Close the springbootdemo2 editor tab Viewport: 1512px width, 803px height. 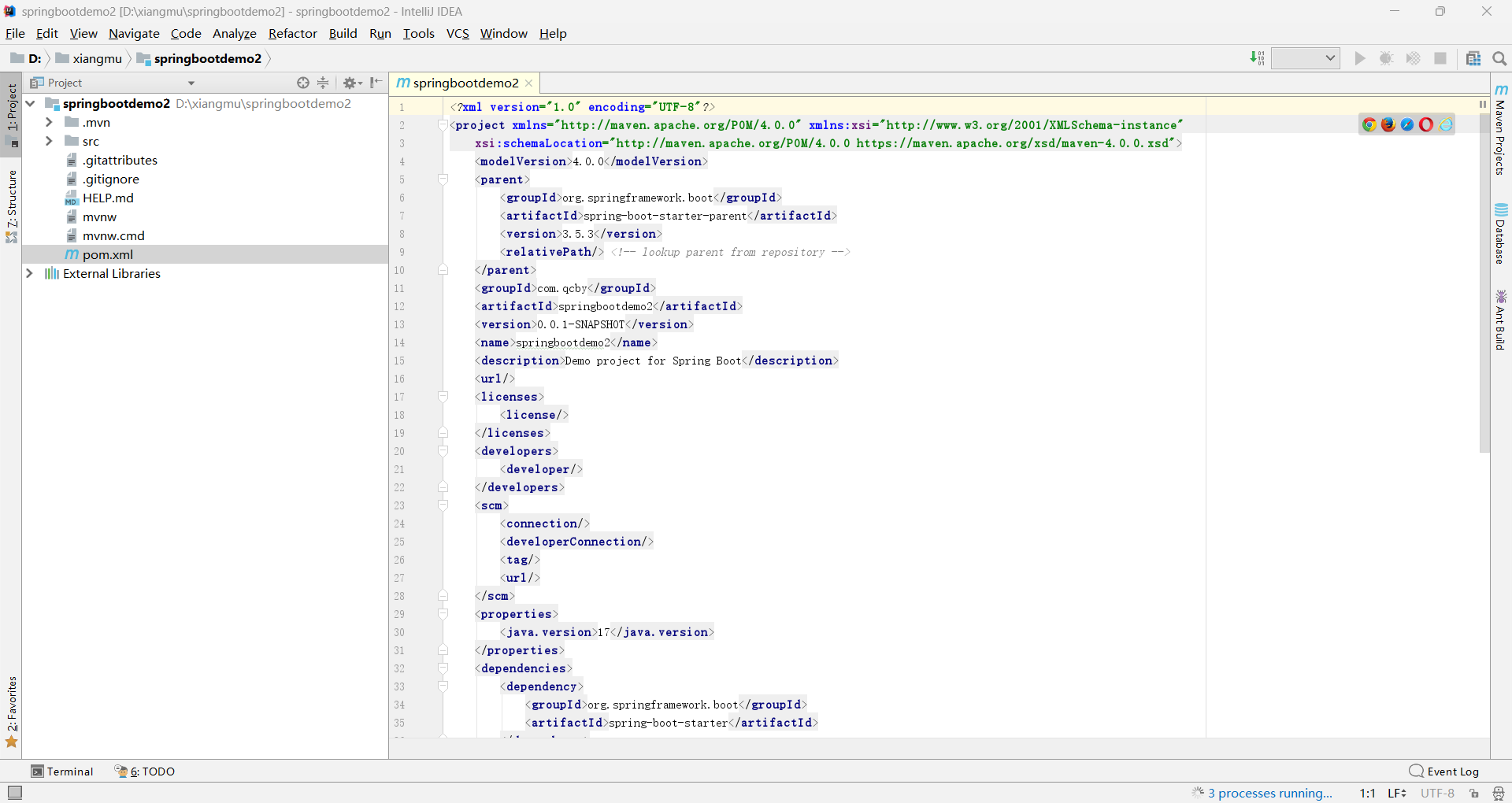click(x=529, y=83)
